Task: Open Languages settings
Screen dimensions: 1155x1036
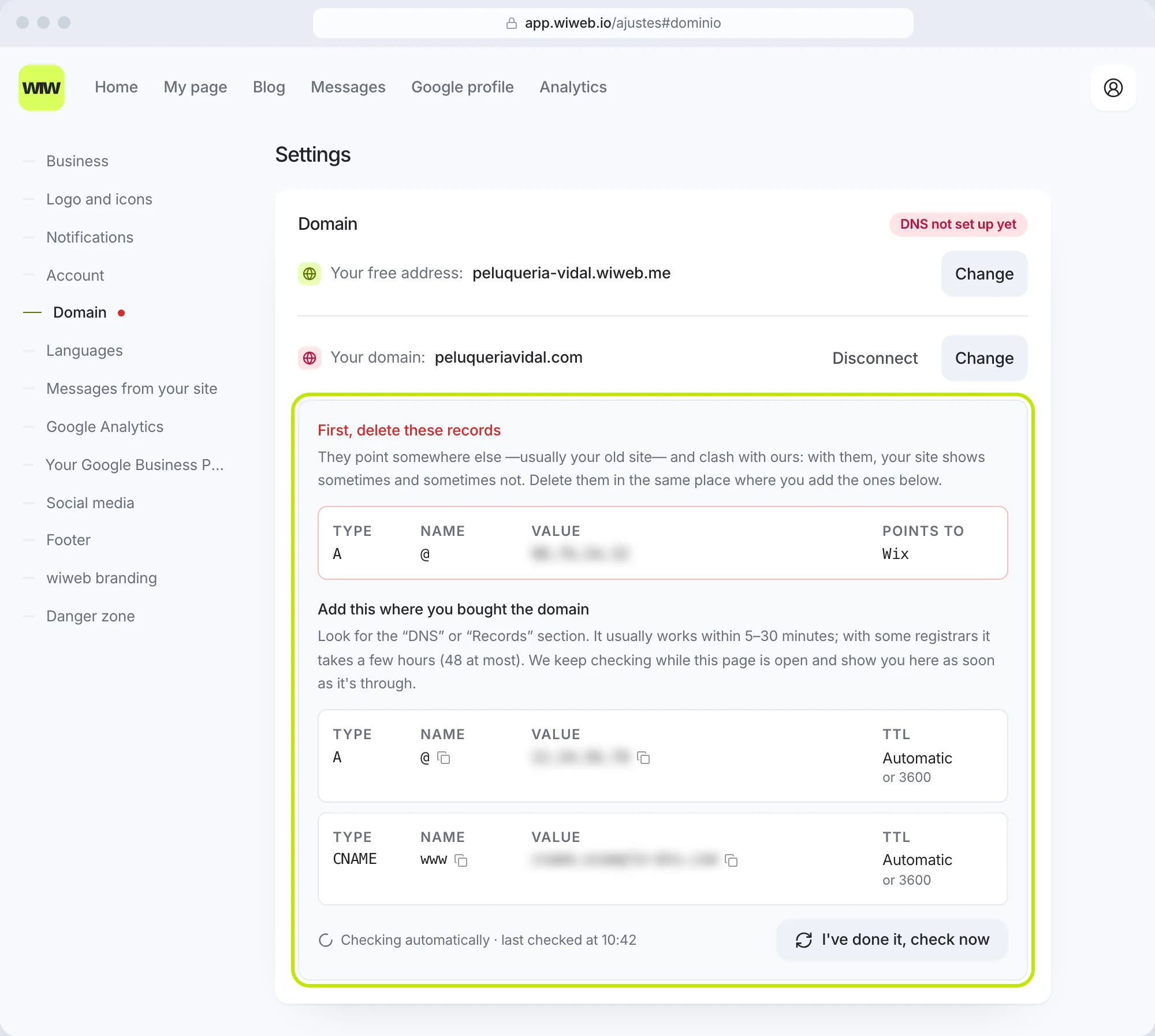Action: (84, 351)
